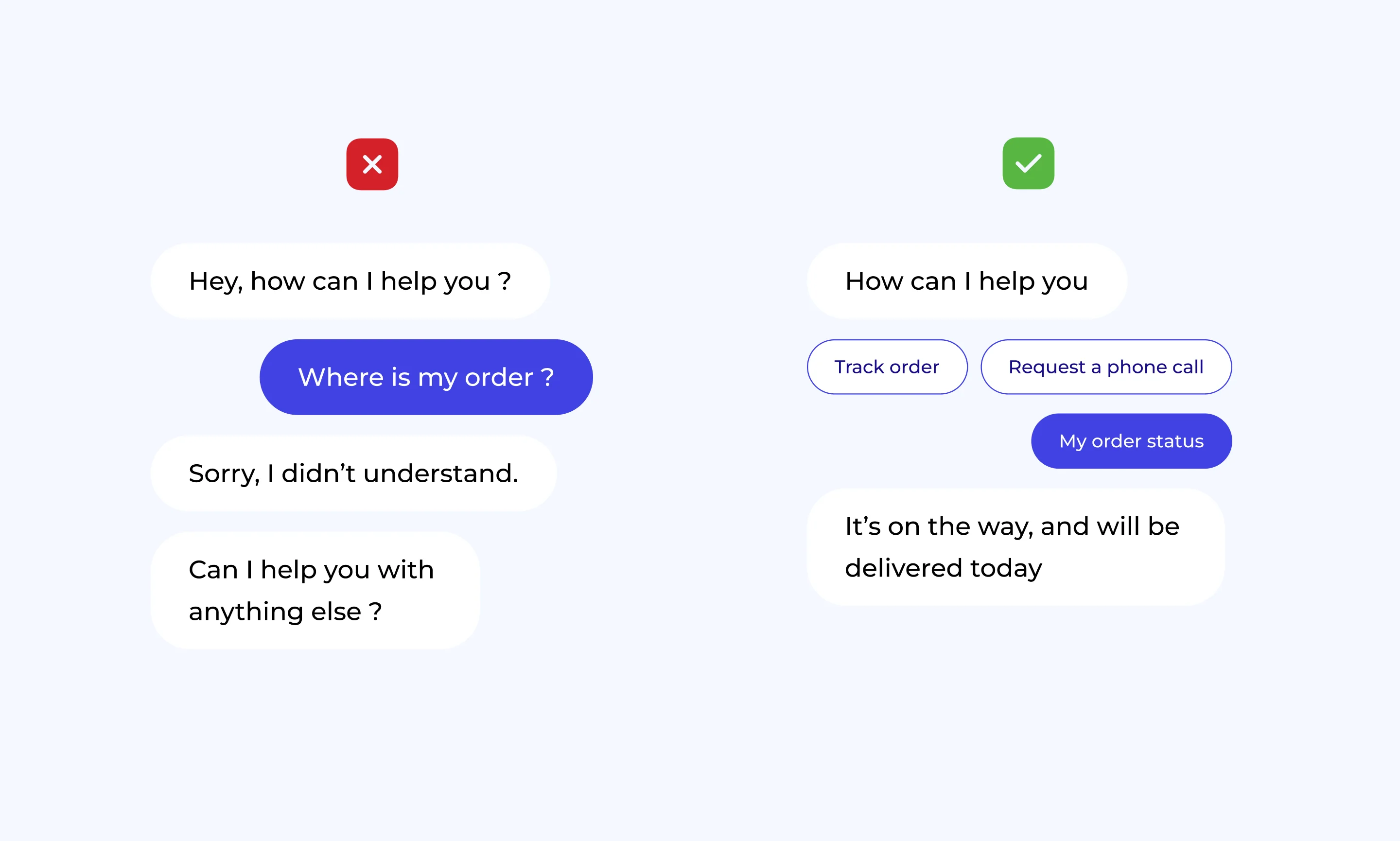
Task: Expand the Track order suggestion chip
Action: point(886,366)
